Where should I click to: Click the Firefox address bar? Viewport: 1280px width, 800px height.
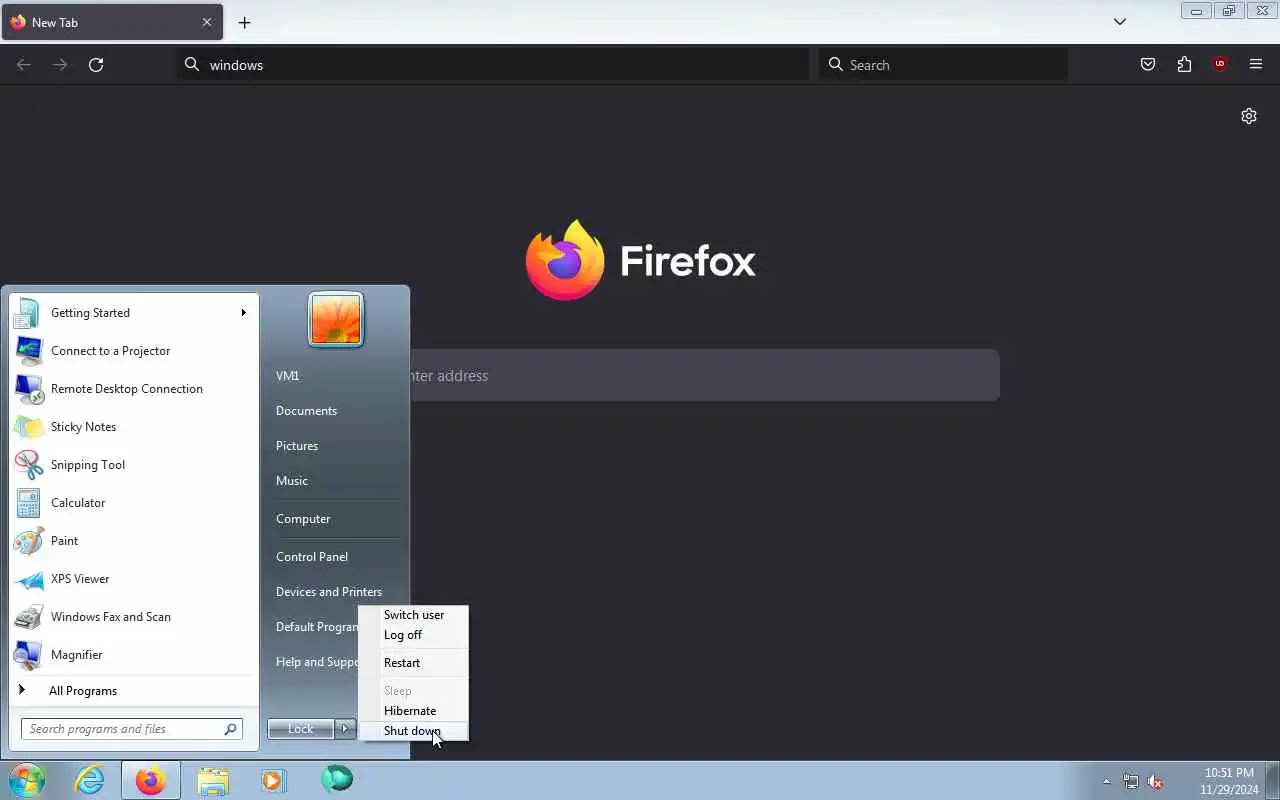(493, 65)
